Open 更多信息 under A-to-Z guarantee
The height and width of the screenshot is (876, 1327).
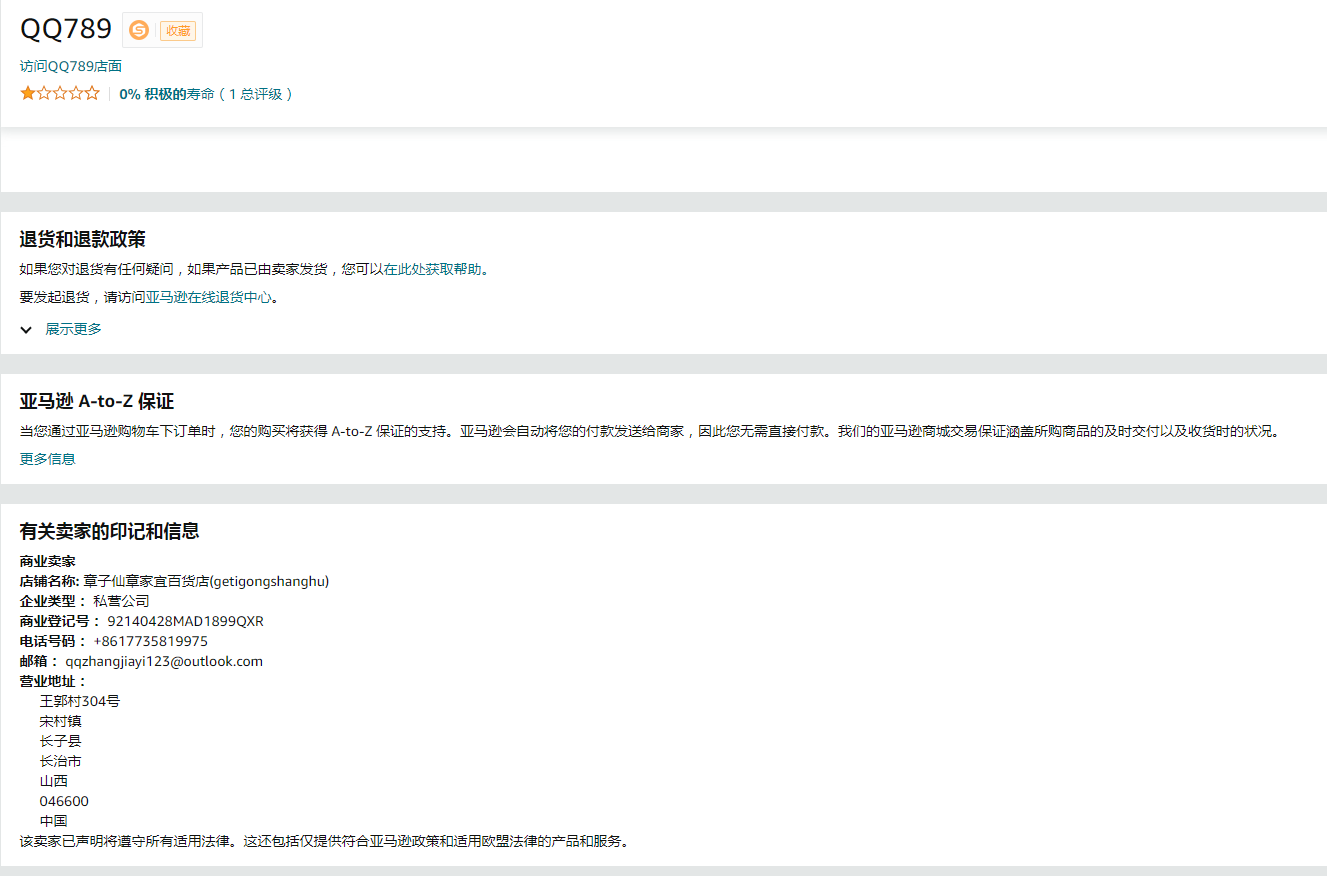click(48, 459)
